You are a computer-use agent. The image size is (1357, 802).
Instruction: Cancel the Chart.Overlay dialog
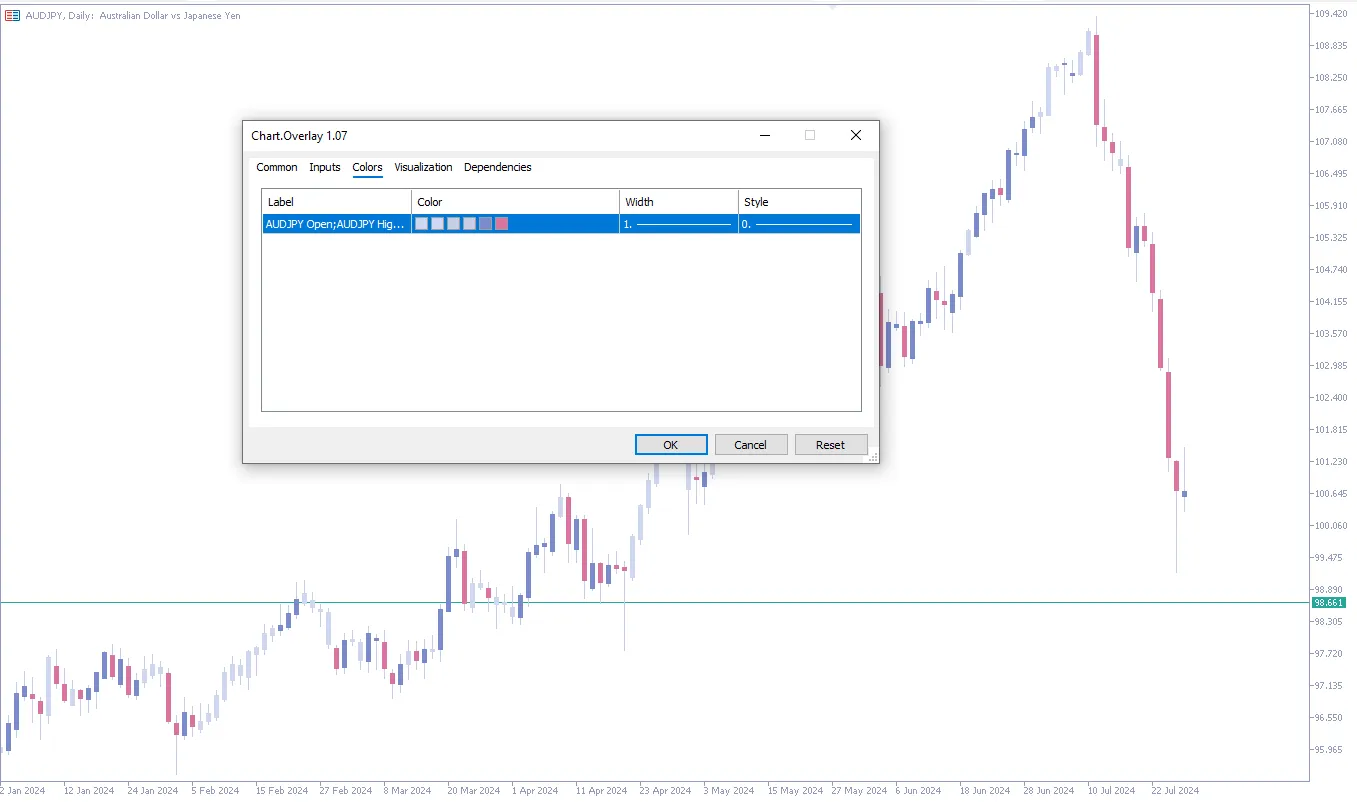[750, 444]
